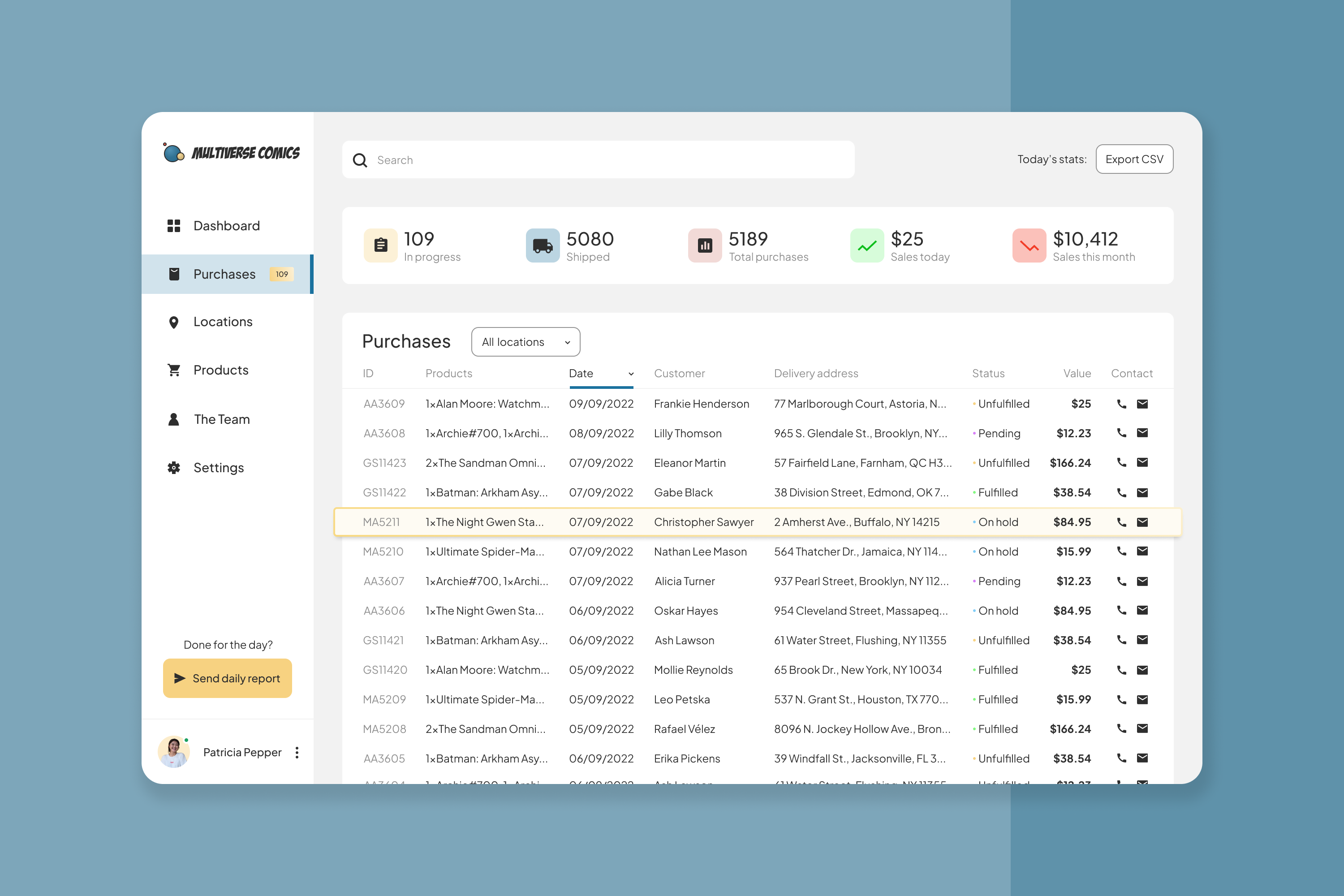This screenshot has height=896, width=1344.
Task: Open three-dot menu beside Patricia Pepper
Action: pos(297,753)
